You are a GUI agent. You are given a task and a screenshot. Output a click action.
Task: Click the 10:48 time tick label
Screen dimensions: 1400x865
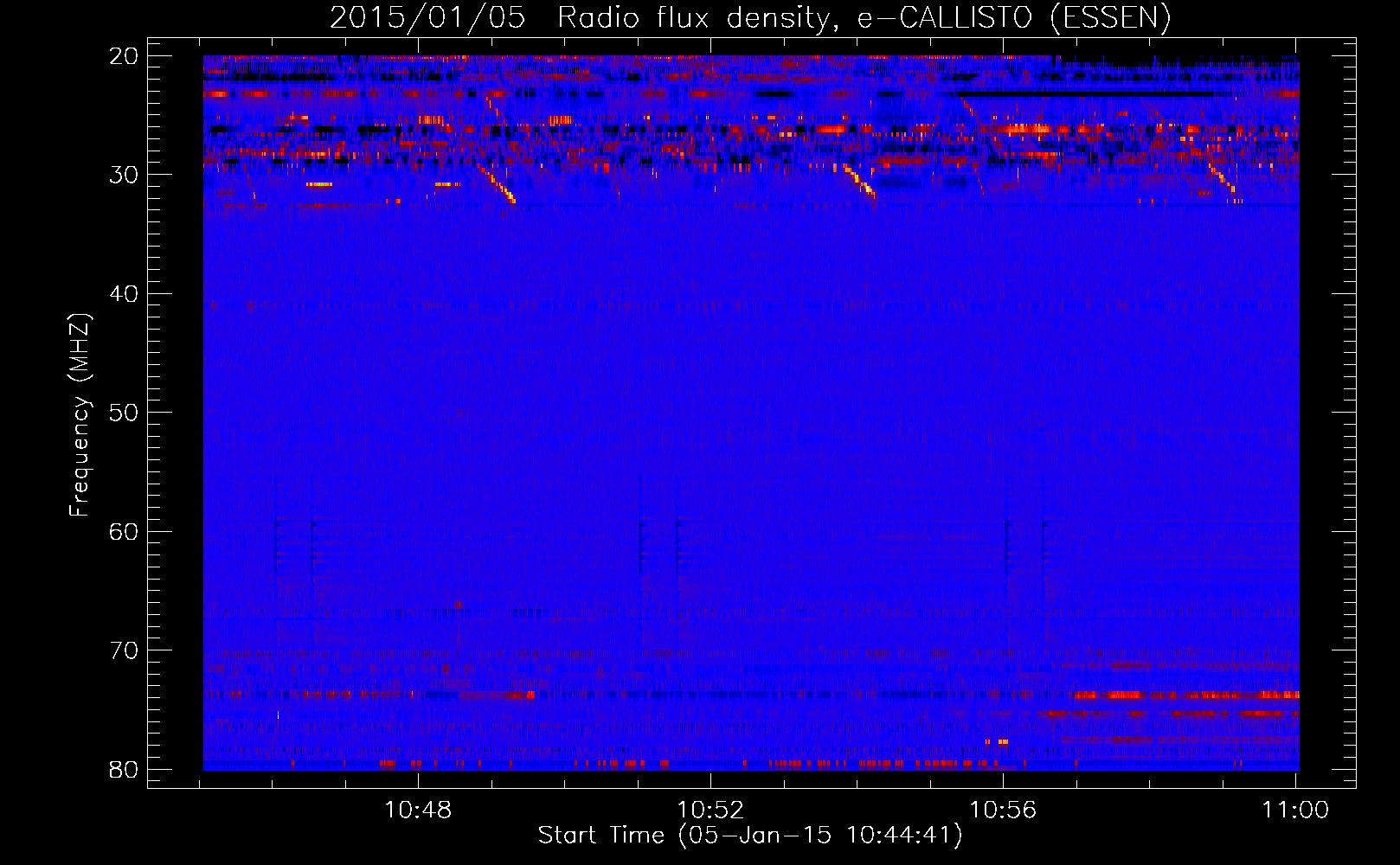coord(418,810)
